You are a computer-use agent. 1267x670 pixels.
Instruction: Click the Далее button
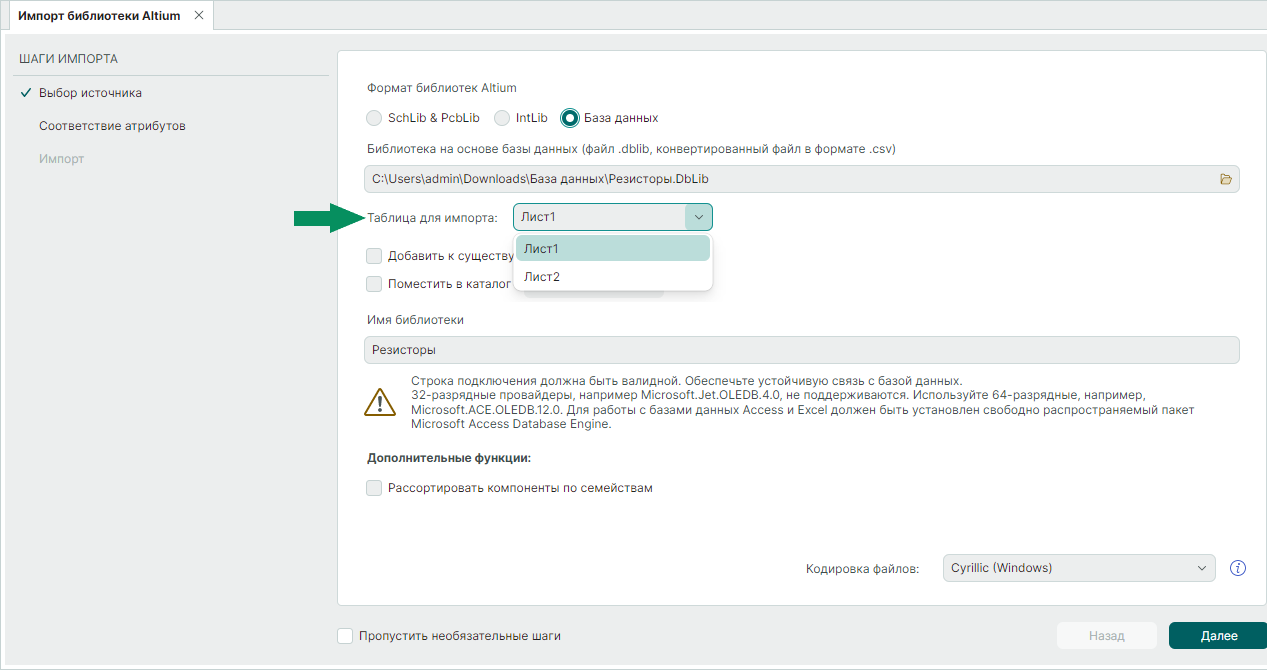(x=1218, y=636)
